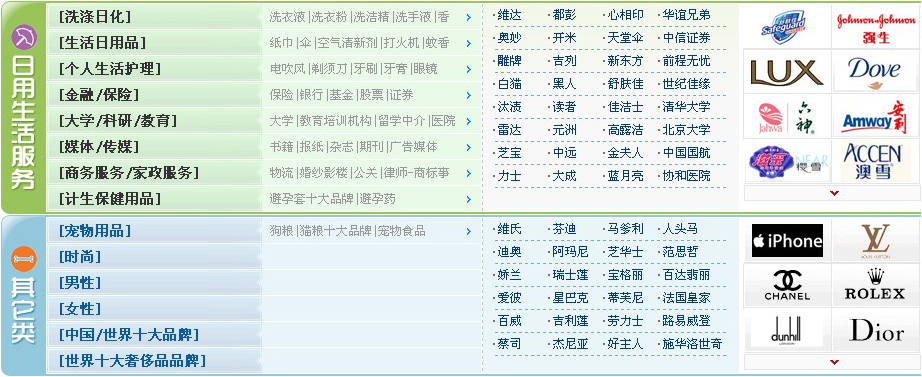This screenshot has width=922, height=377.
Task: Click the Dove brand logo
Action: coord(876,71)
